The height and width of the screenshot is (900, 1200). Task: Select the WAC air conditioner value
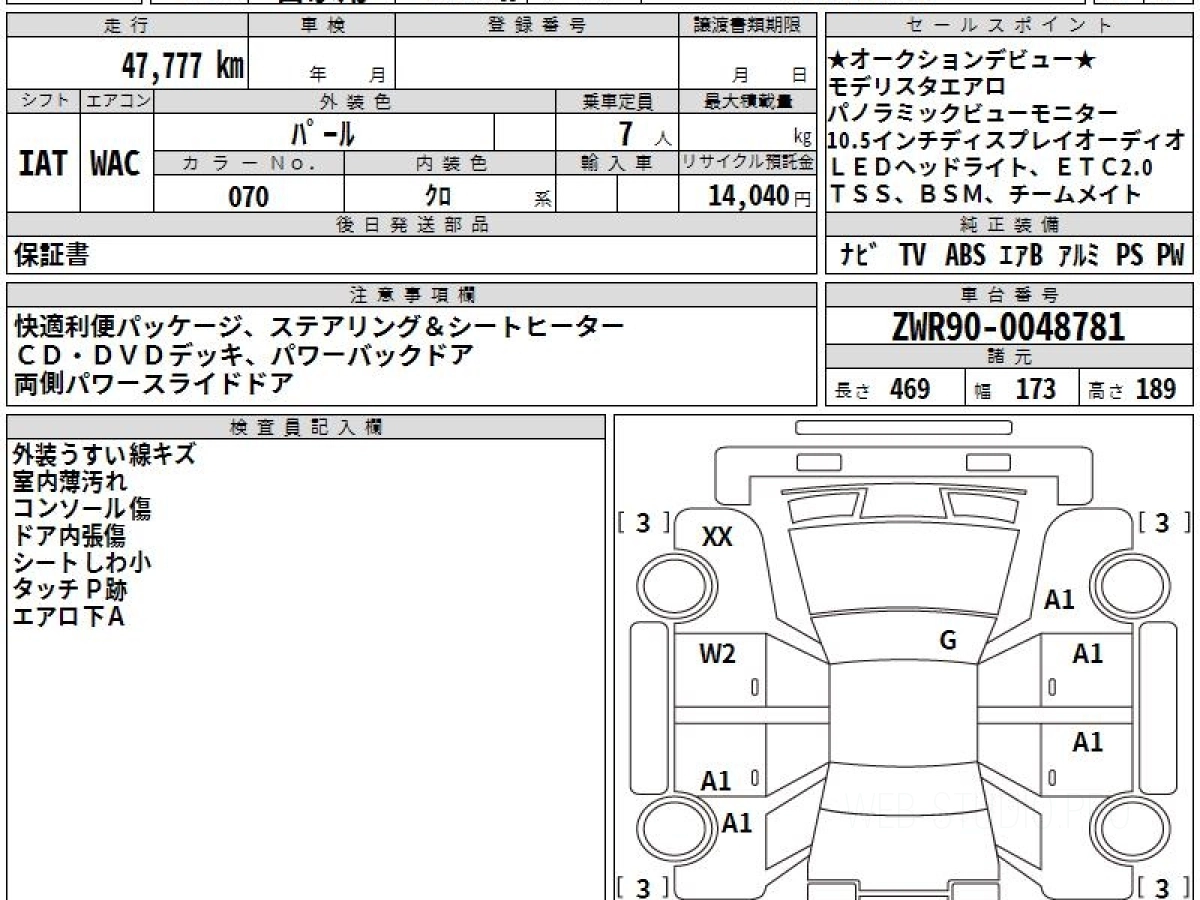click(116, 163)
